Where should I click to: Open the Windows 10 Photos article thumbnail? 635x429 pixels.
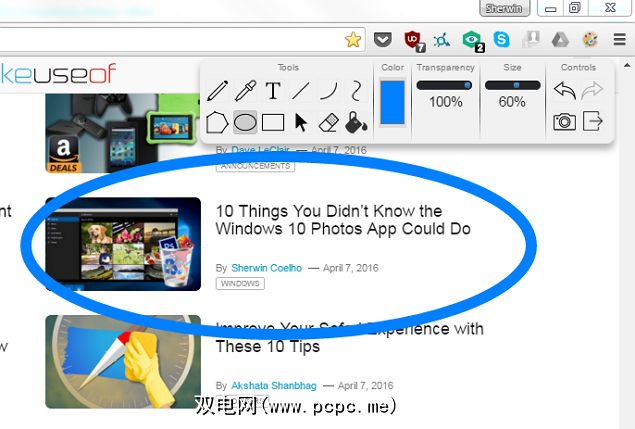[x=123, y=244]
